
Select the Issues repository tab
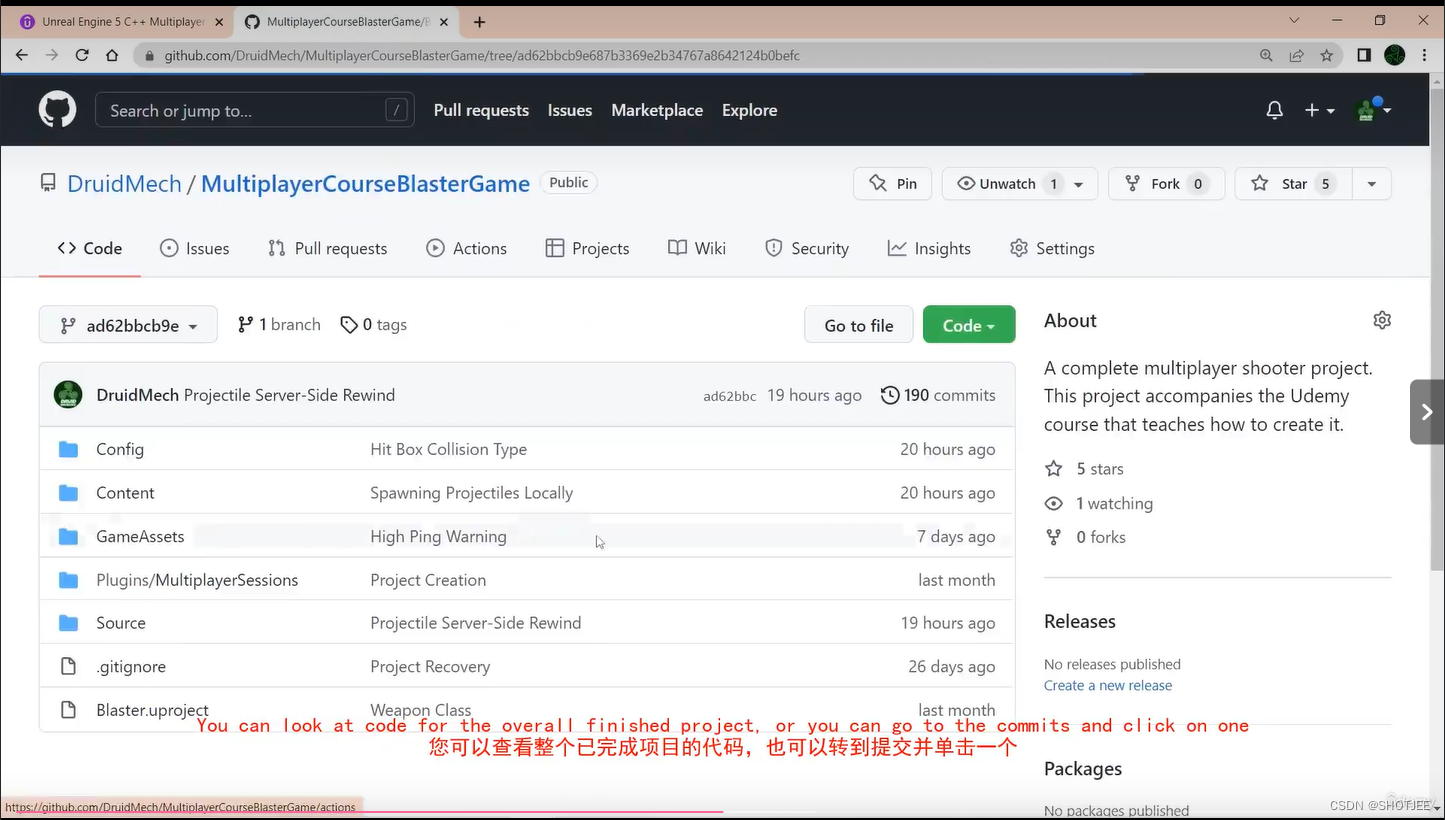pyautogui.click(x=195, y=249)
